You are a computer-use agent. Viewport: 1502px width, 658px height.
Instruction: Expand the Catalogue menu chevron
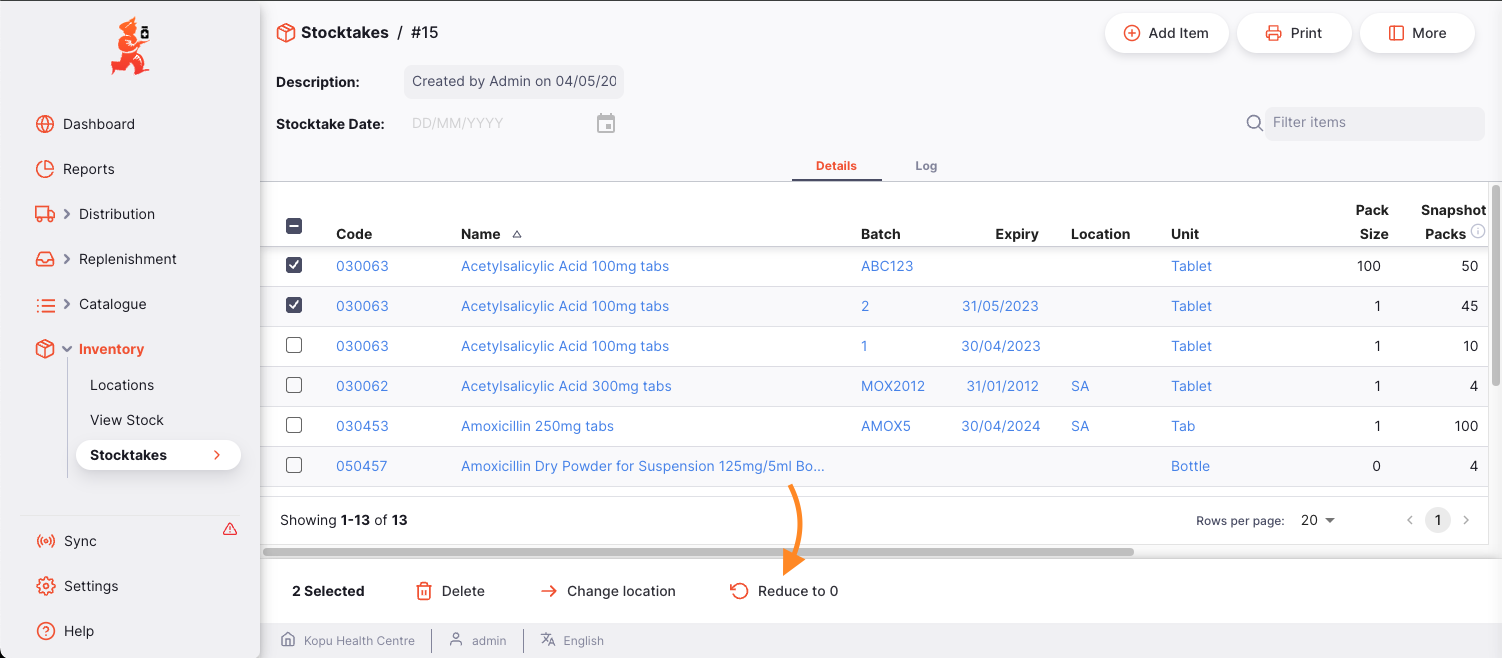(67, 304)
